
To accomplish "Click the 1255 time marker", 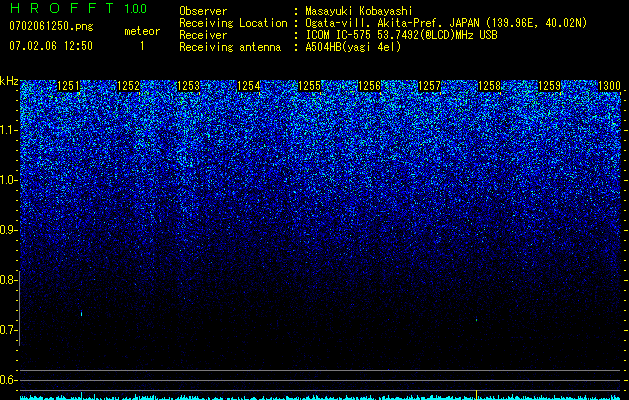I will (x=309, y=86).
